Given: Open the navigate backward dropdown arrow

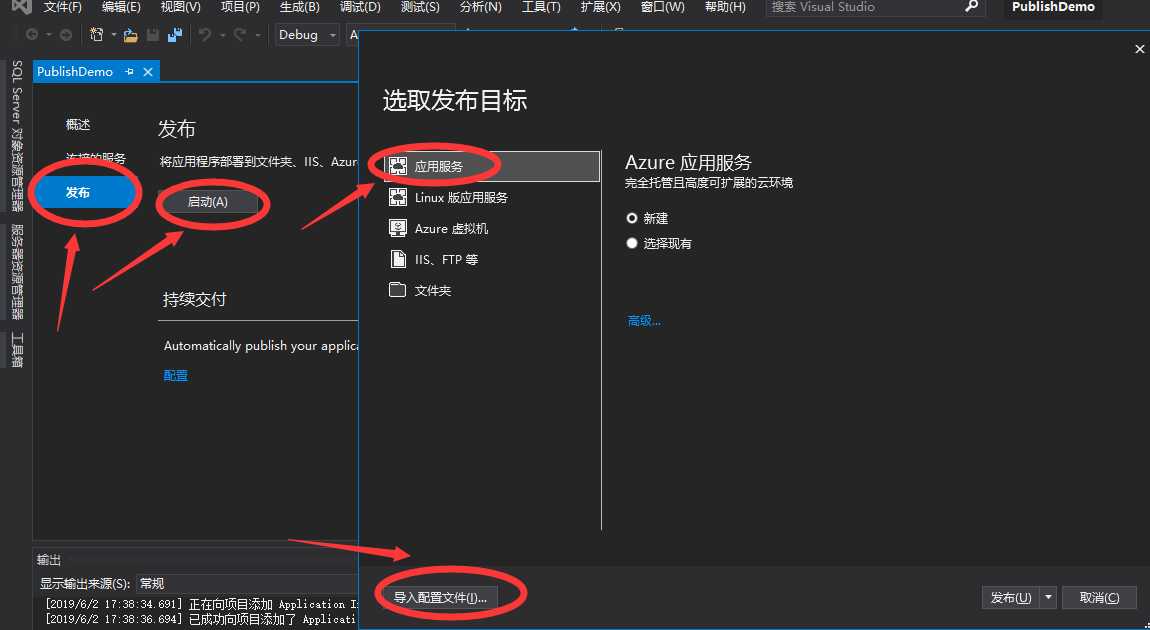Looking at the screenshot, I should point(48,34).
